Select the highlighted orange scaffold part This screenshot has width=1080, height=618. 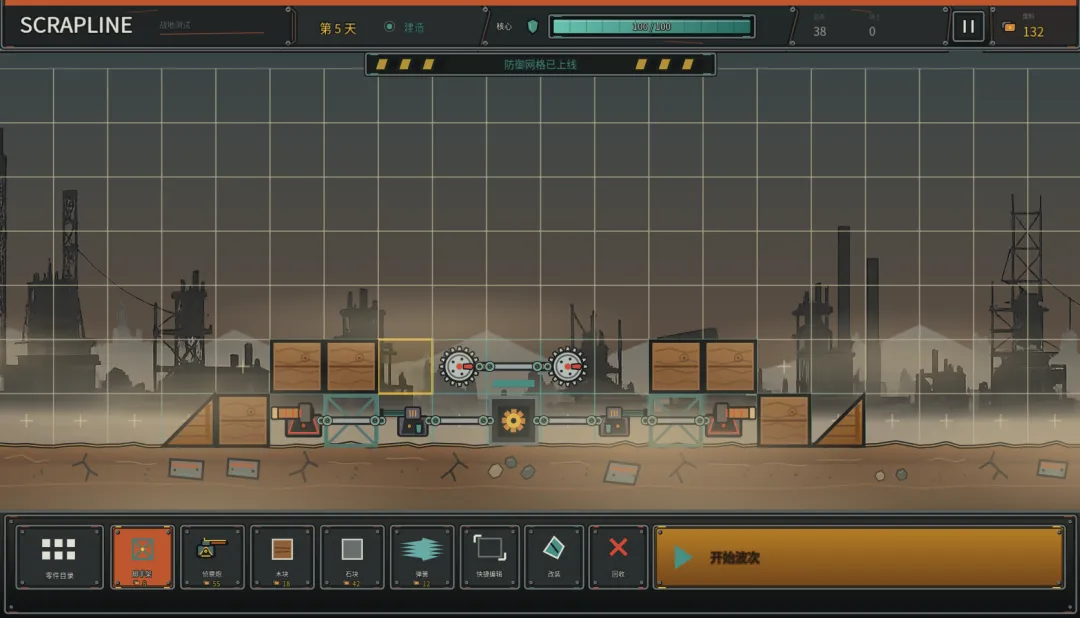[143, 557]
